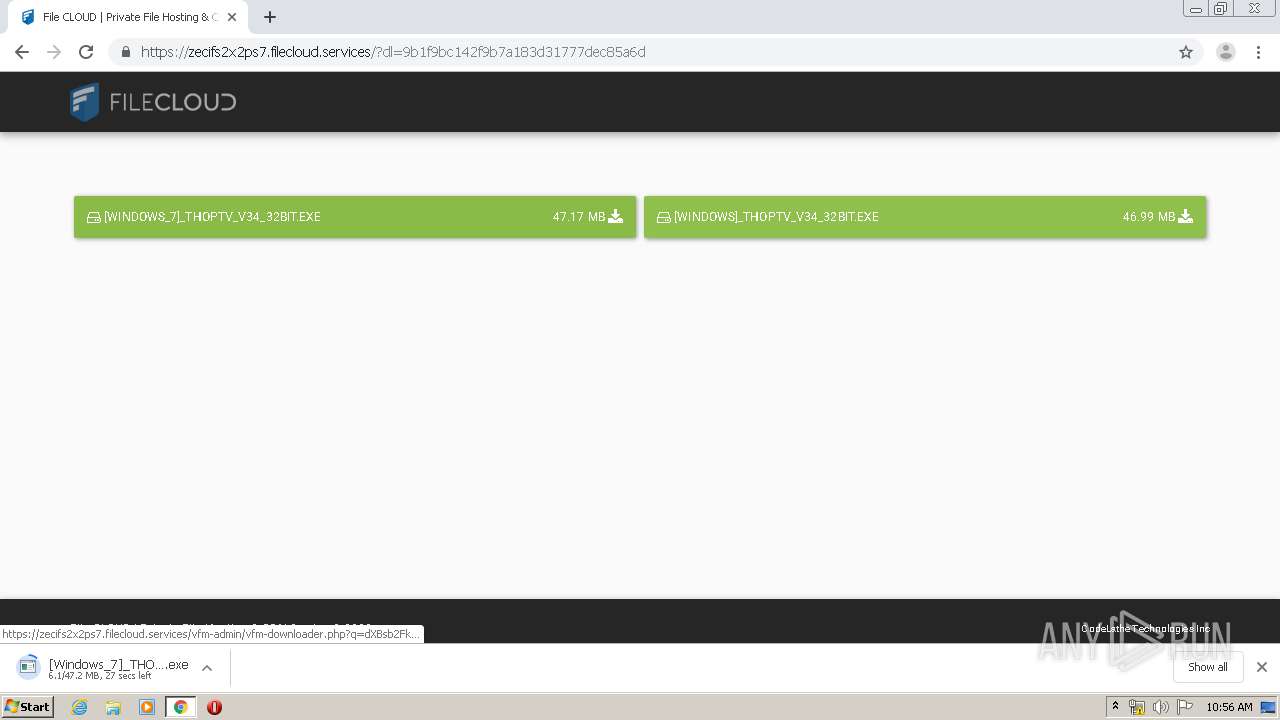Close the downloads bar

pyautogui.click(x=1262, y=667)
